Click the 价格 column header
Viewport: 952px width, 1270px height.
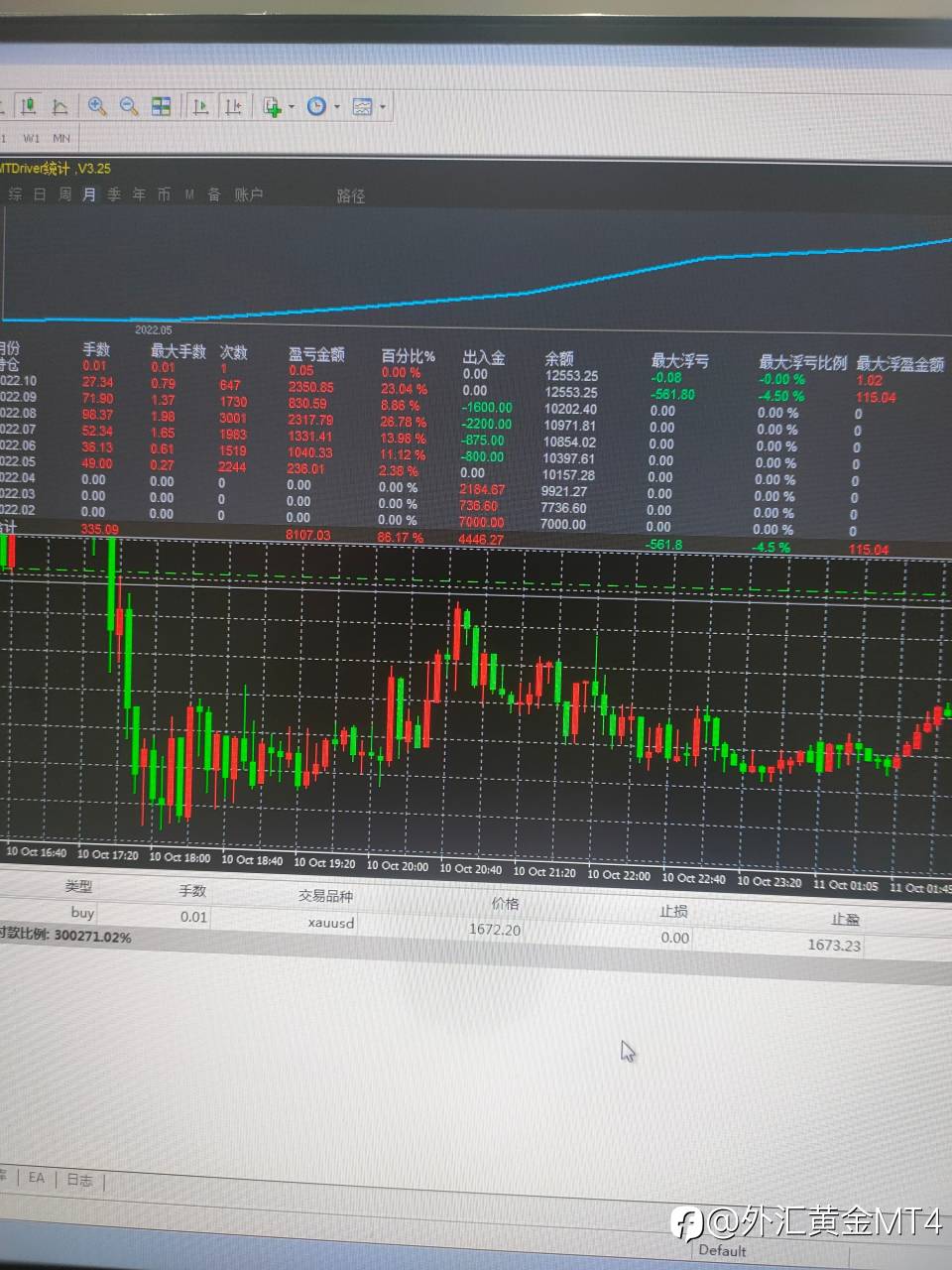(x=505, y=903)
